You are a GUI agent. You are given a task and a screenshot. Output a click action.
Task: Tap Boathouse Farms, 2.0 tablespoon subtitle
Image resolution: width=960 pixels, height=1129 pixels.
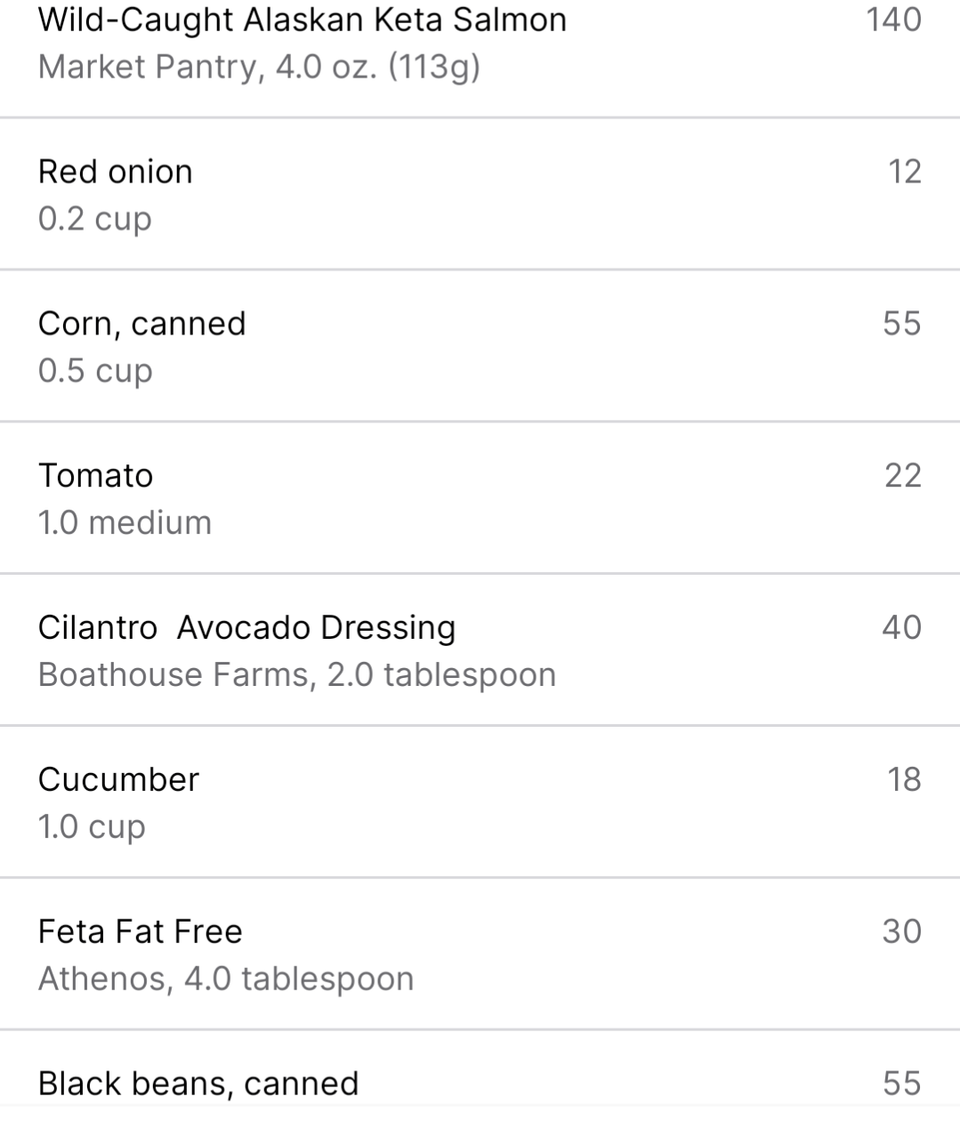tap(297, 675)
